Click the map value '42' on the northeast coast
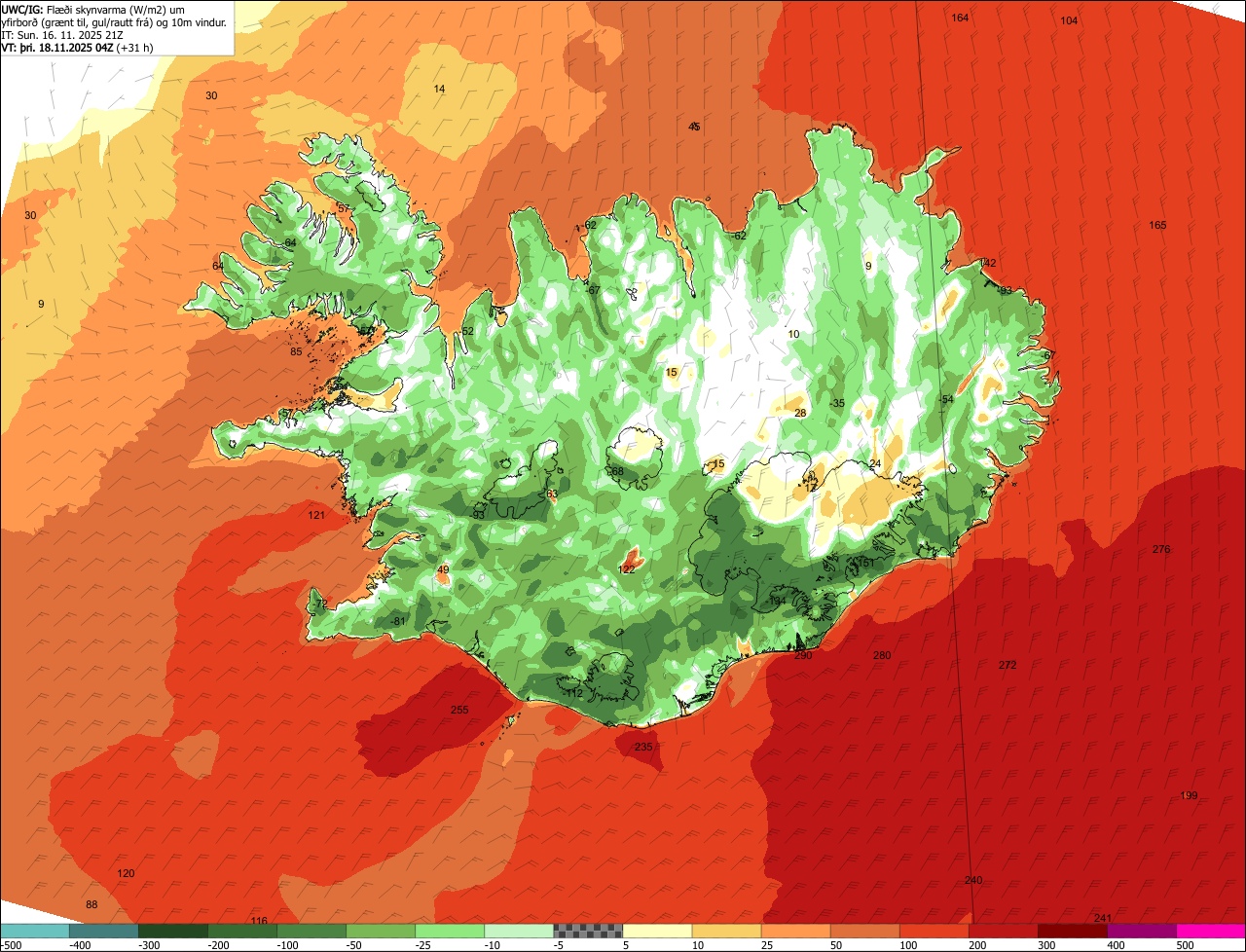 pos(990,264)
